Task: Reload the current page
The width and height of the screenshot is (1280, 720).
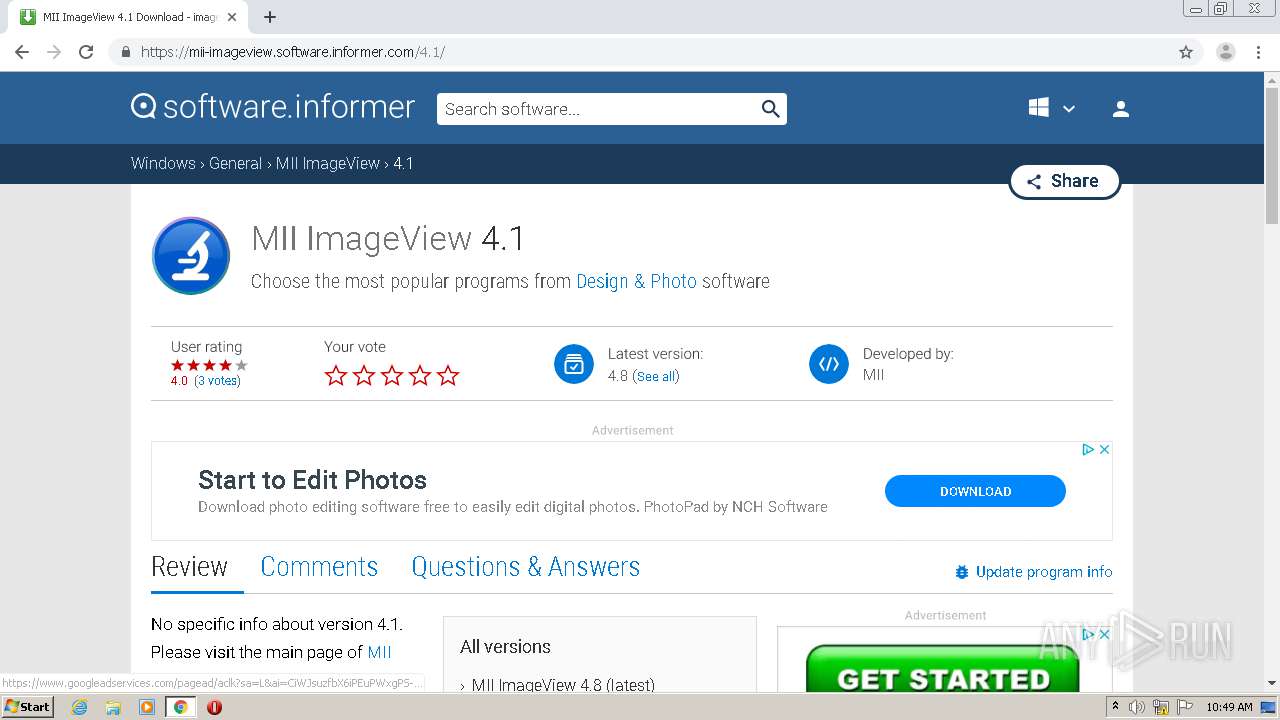Action: pos(86,52)
